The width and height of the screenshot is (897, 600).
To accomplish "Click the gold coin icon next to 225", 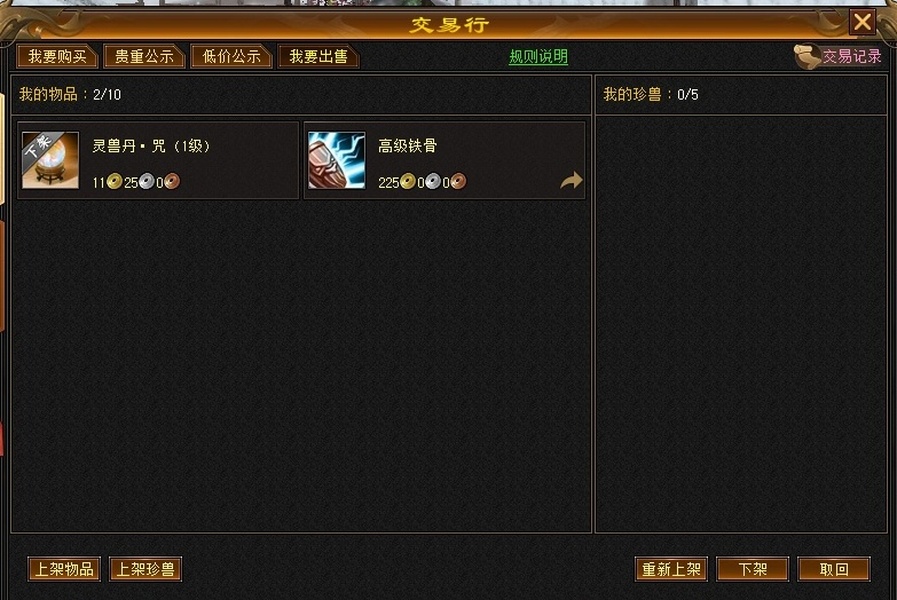I will pos(408,181).
